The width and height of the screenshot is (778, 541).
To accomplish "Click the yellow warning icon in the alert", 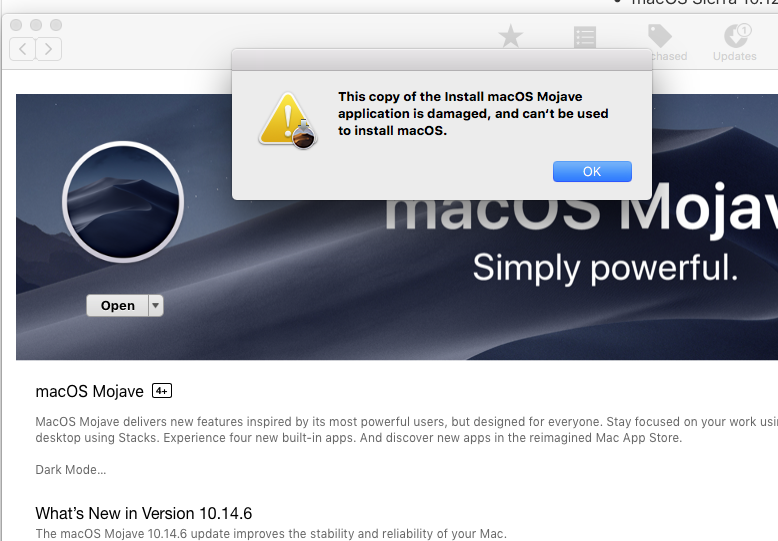I will (288, 120).
